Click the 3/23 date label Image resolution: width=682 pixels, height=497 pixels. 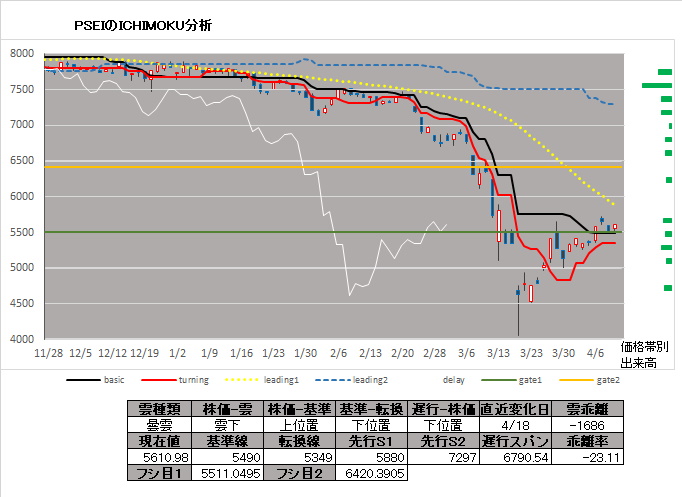pos(532,353)
